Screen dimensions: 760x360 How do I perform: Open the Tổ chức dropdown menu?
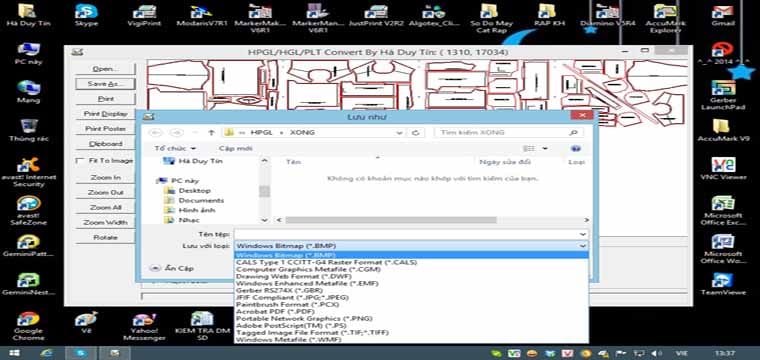[175, 148]
